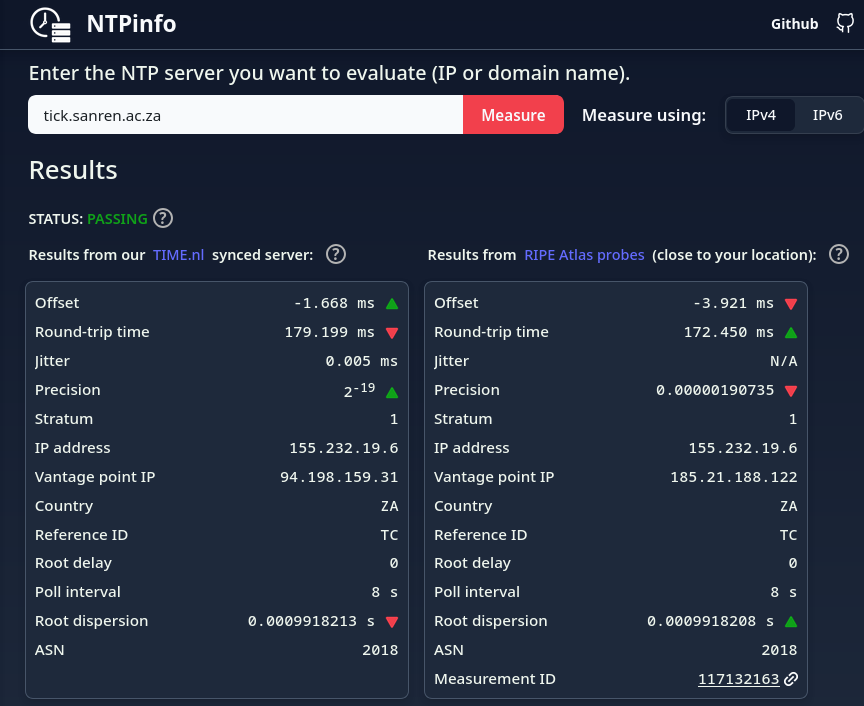Click link icon next to measurement 117132163
Image resolution: width=864 pixels, height=706 pixels.
(x=791, y=679)
